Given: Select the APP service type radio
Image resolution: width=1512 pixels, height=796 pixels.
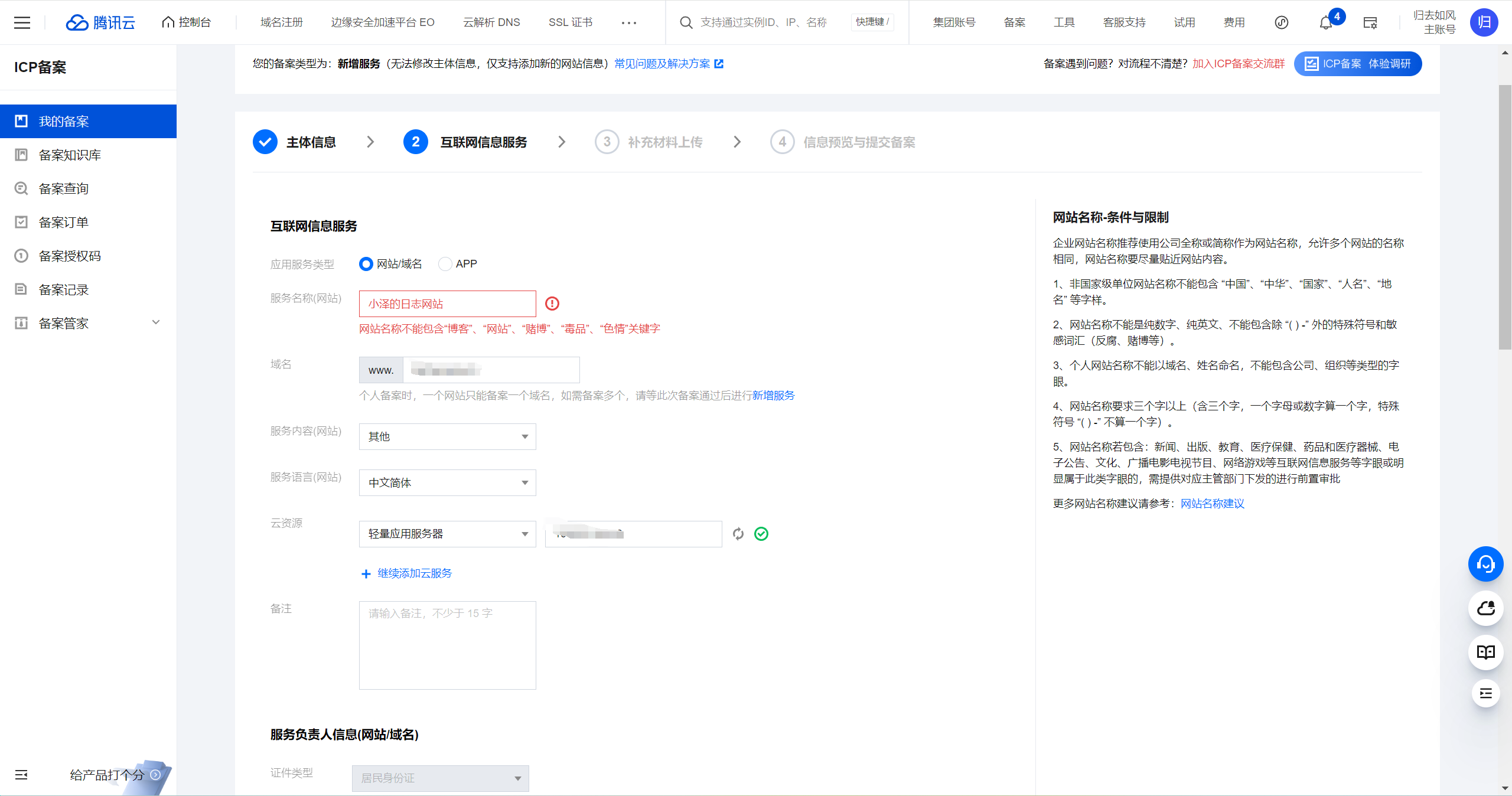Looking at the screenshot, I should click(445, 264).
